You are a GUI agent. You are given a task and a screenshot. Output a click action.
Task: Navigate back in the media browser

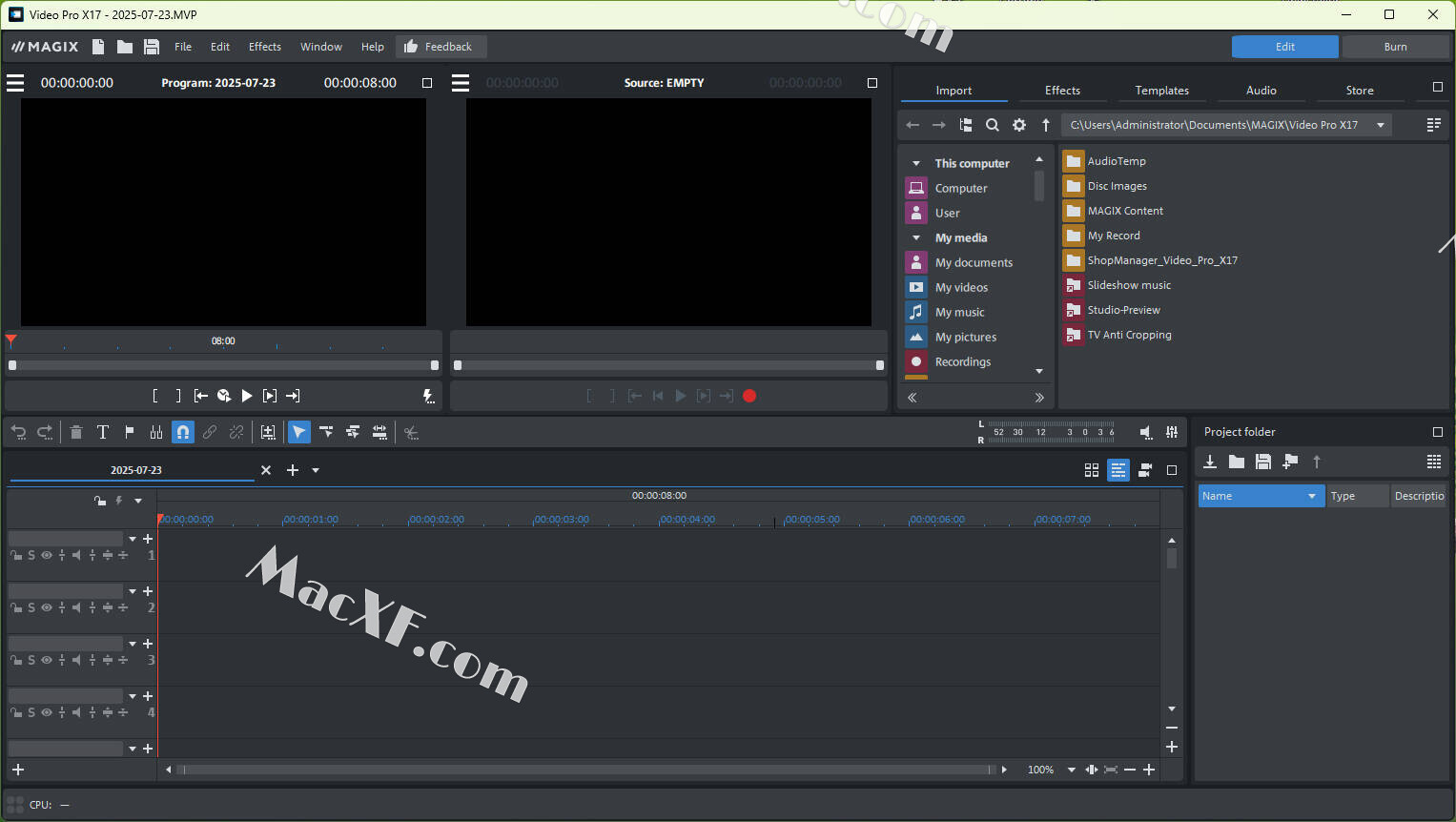pyautogui.click(x=913, y=125)
